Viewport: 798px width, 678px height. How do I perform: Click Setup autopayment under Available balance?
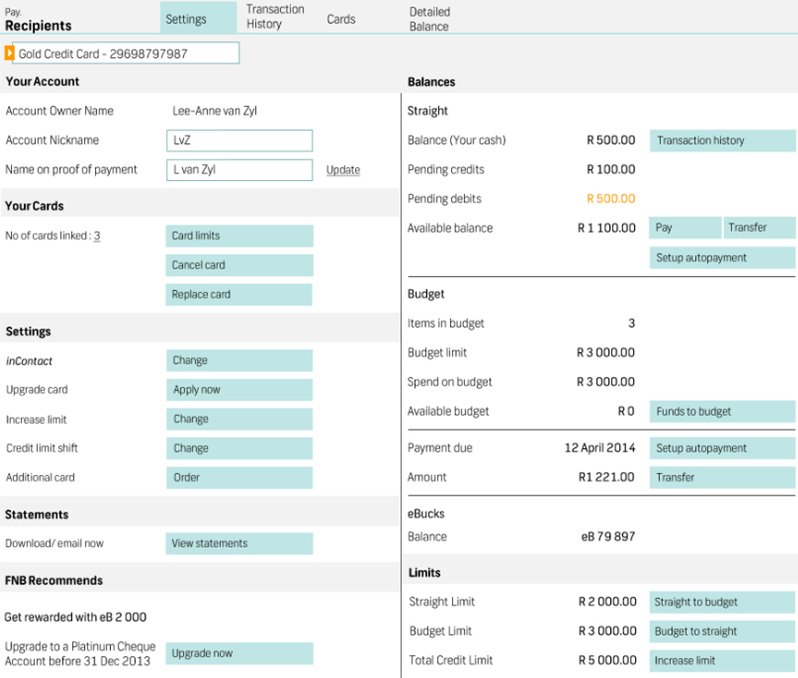(x=722, y=258)
